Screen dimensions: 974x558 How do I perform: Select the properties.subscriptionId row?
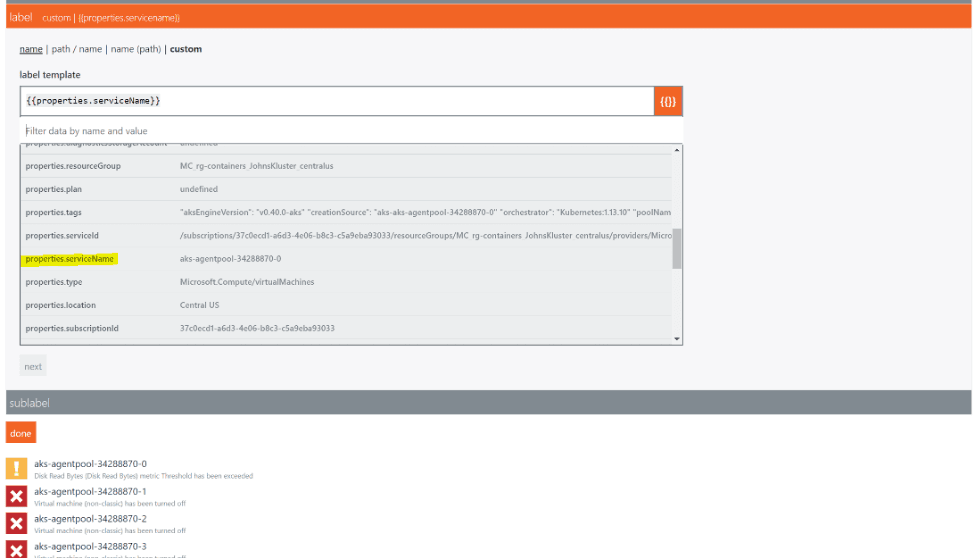[x=346, y=328]
